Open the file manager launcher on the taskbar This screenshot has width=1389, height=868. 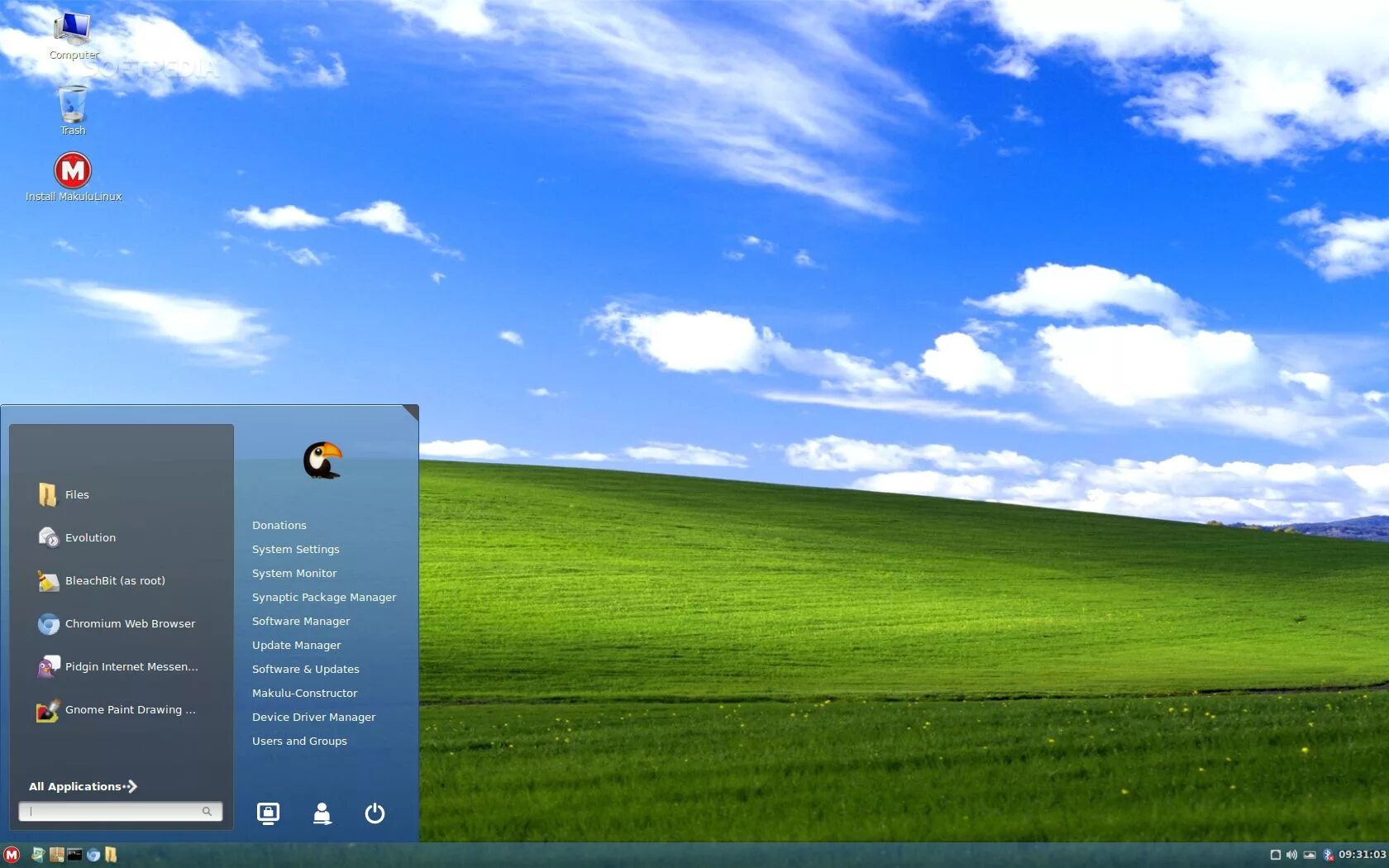[111, 855]
